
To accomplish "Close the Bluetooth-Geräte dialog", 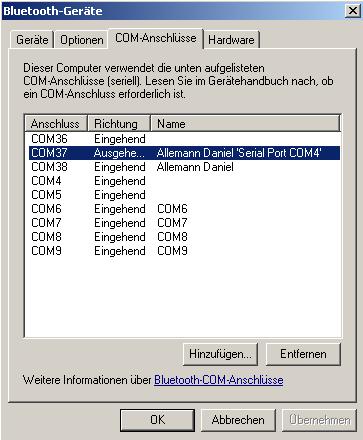I will (x=353, y=11).
